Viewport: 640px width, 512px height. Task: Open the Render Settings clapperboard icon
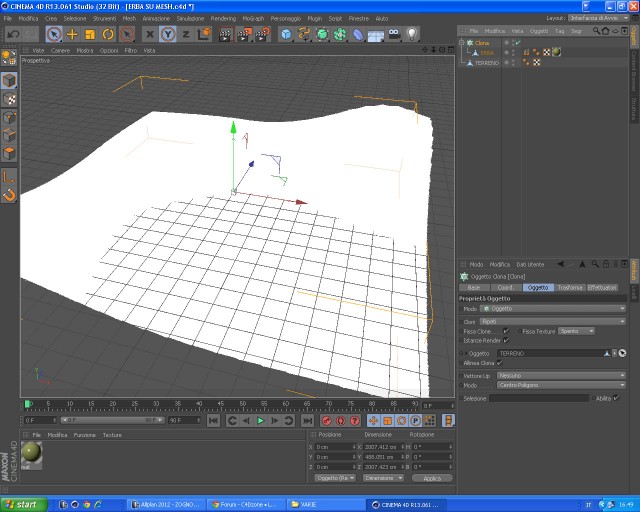262,34
